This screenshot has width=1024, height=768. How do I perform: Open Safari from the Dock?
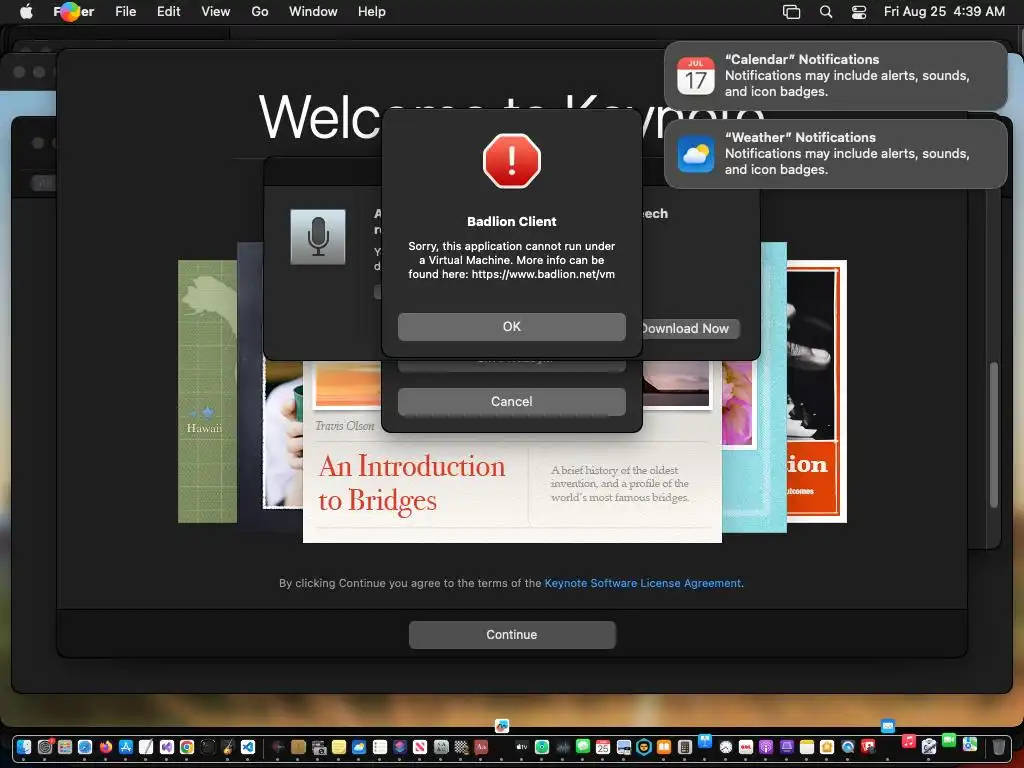[x=85, y=747]
